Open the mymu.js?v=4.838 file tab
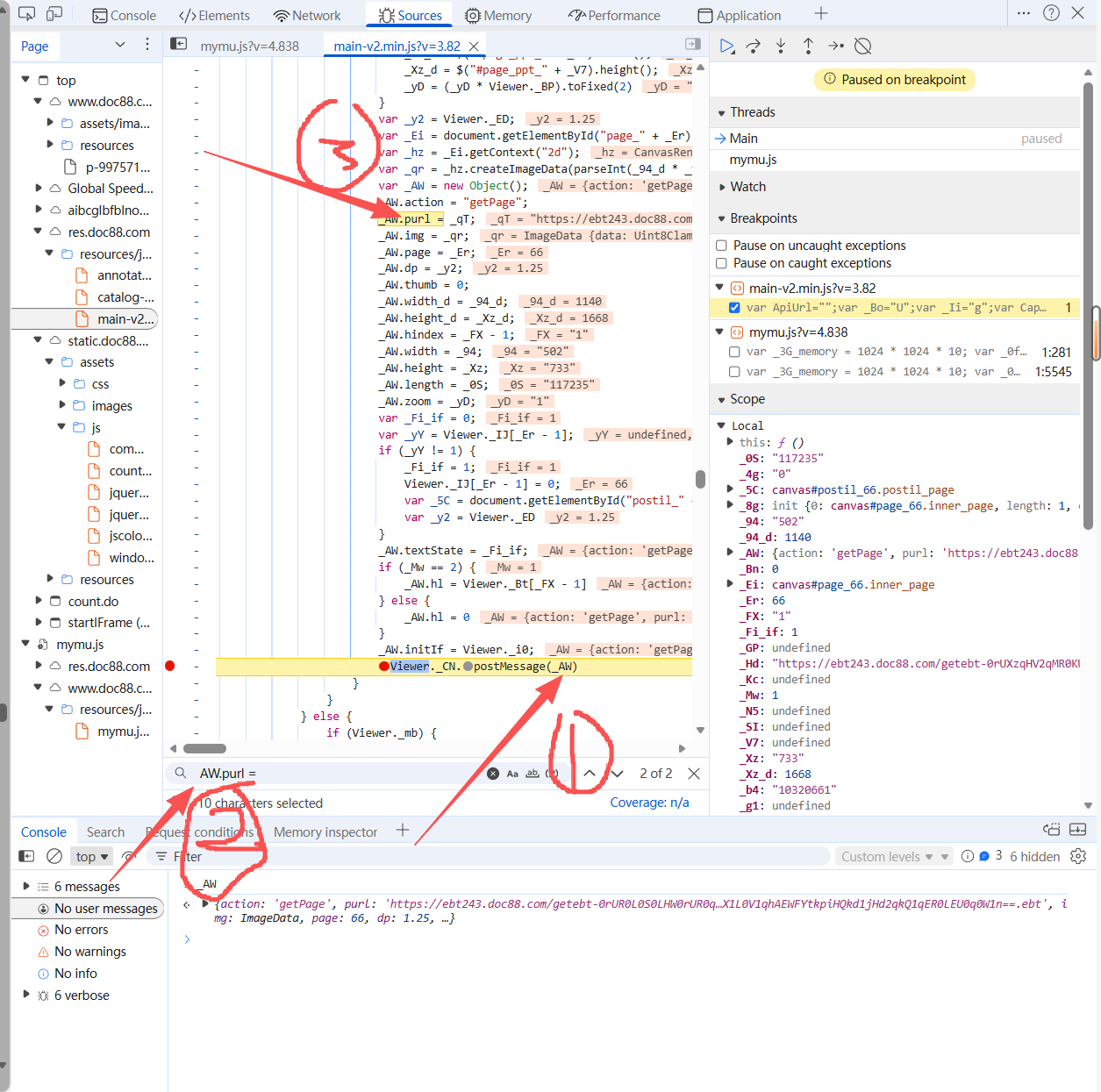 pyautogui.click(x=249, y=46)
